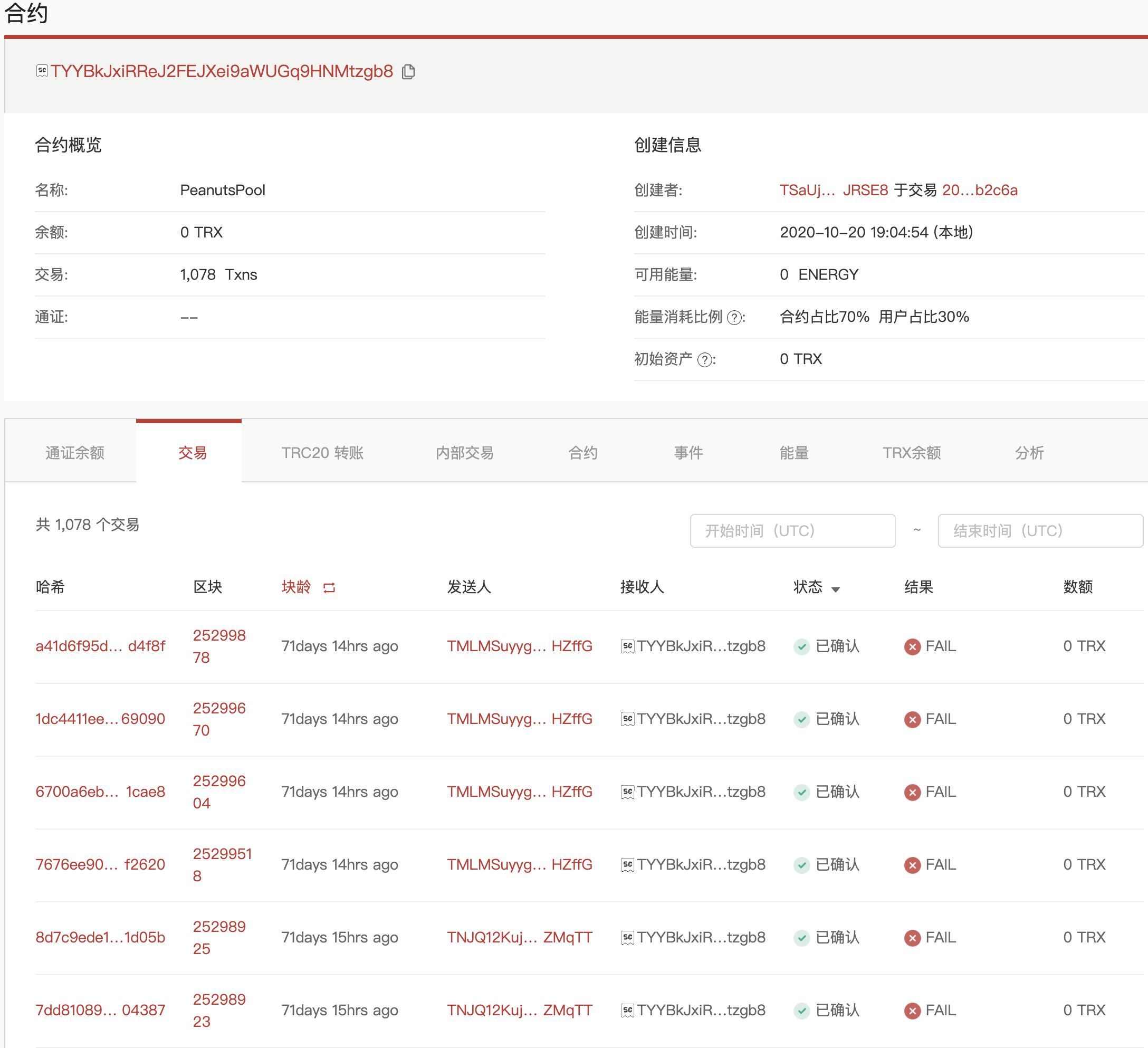Open creation transaction 20...b2c6a

click(x=980, y=190)
